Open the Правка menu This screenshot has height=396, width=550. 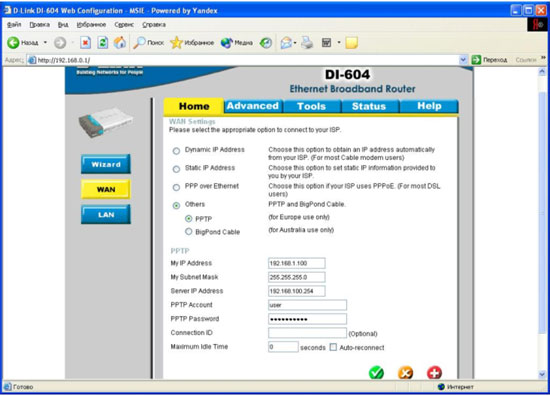[x=39, y=25]
